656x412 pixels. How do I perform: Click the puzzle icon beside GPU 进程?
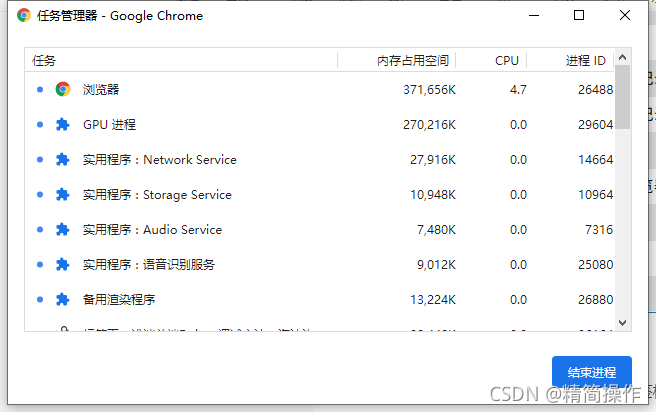(x=63, y=124)
